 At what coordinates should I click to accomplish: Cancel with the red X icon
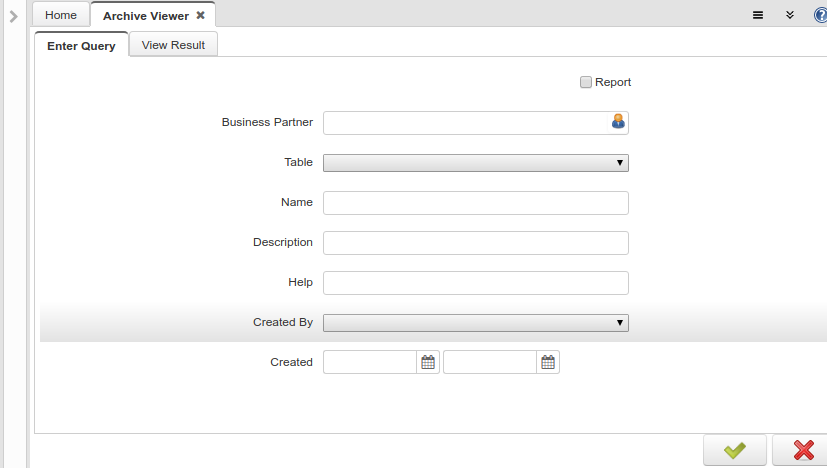tap(802, 451)
